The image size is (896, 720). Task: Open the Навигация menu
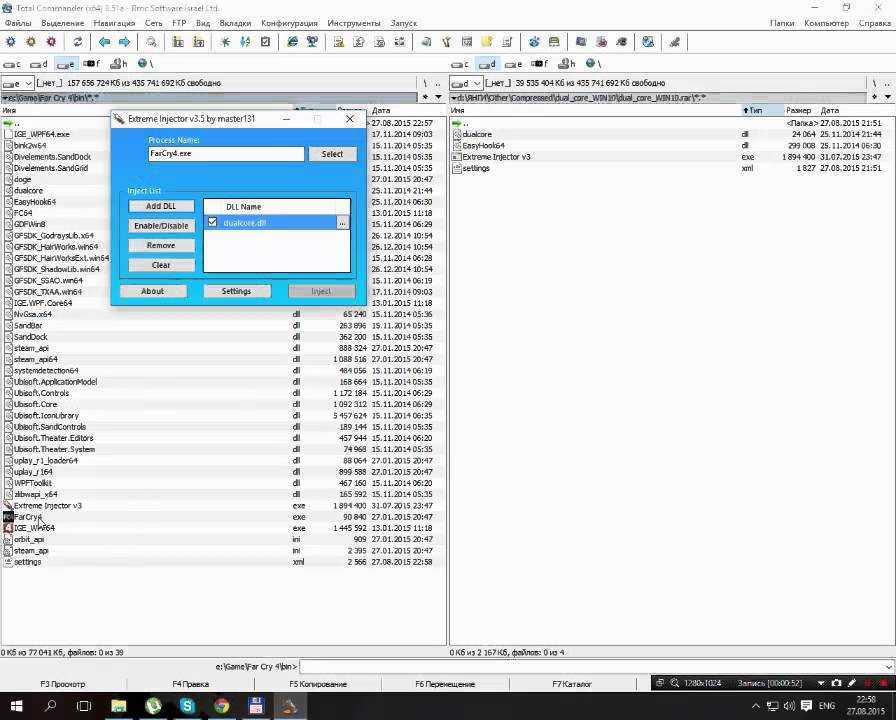tap(114, 23)
